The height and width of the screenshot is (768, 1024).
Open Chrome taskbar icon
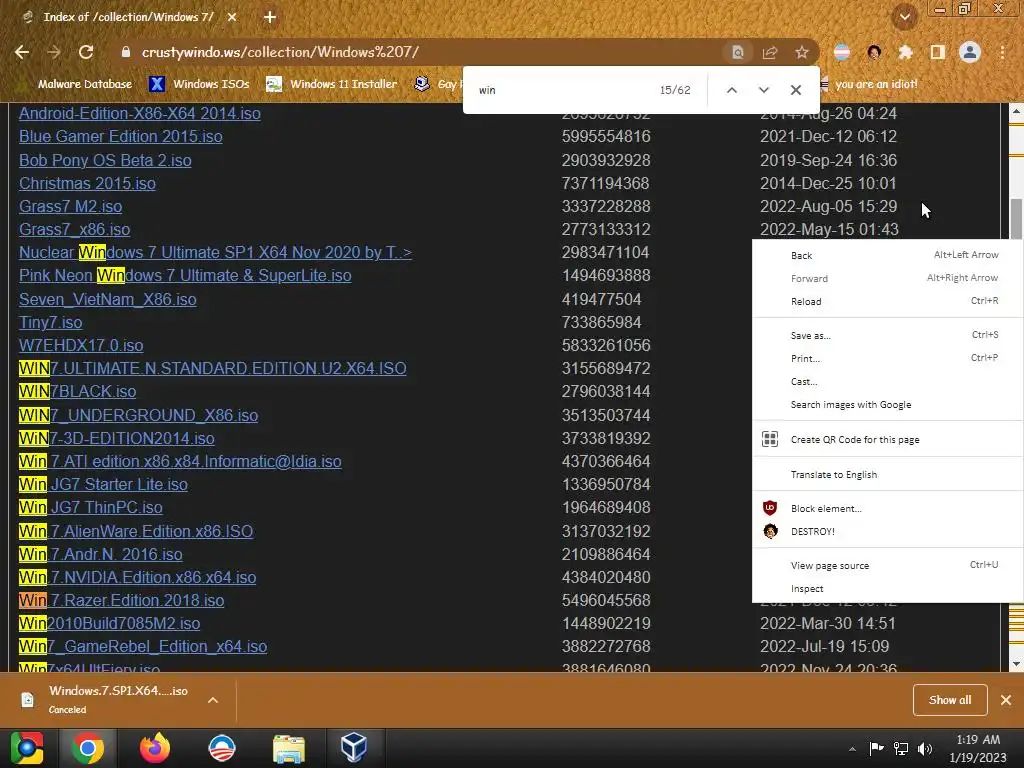88,748
